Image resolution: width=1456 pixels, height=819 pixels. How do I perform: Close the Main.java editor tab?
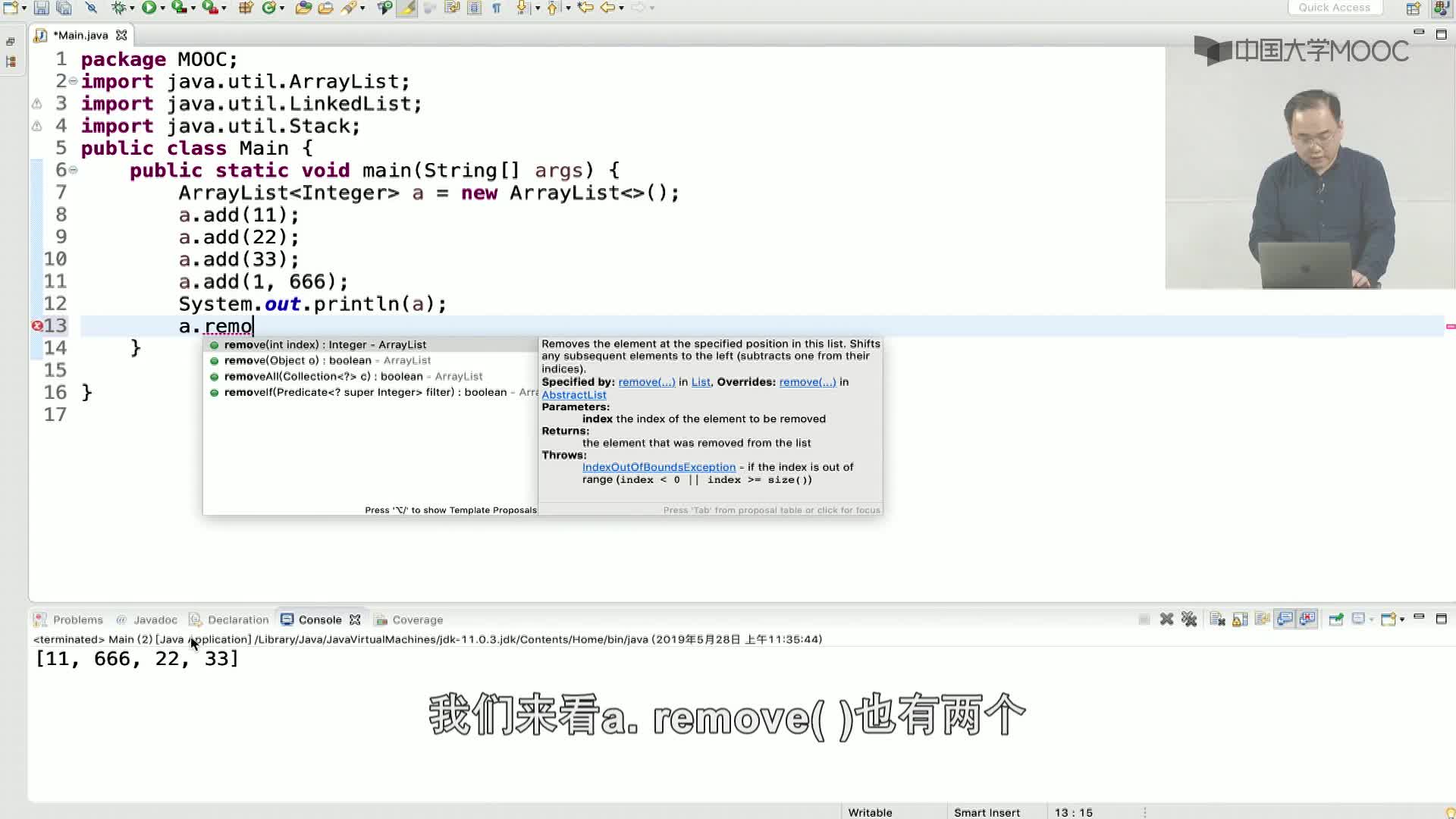point(121,35)
